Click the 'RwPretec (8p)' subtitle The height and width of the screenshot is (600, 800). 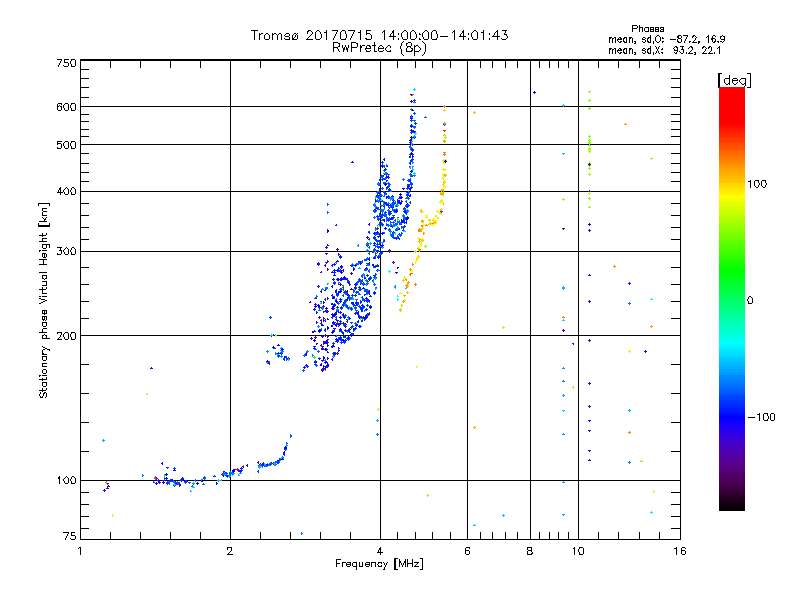[x=379, y=48]
